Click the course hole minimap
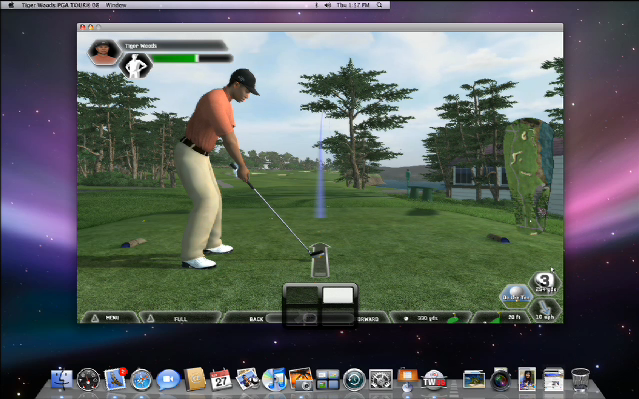Viewport: 639px width, 399px height. click(528, 175)
